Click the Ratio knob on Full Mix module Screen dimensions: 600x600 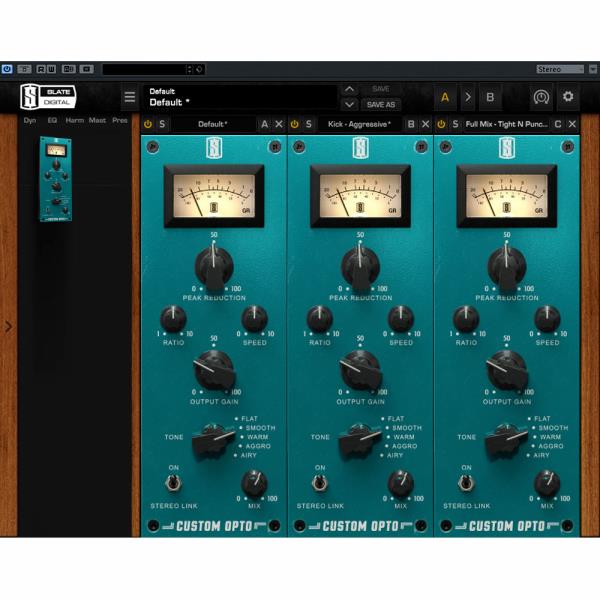466,319
